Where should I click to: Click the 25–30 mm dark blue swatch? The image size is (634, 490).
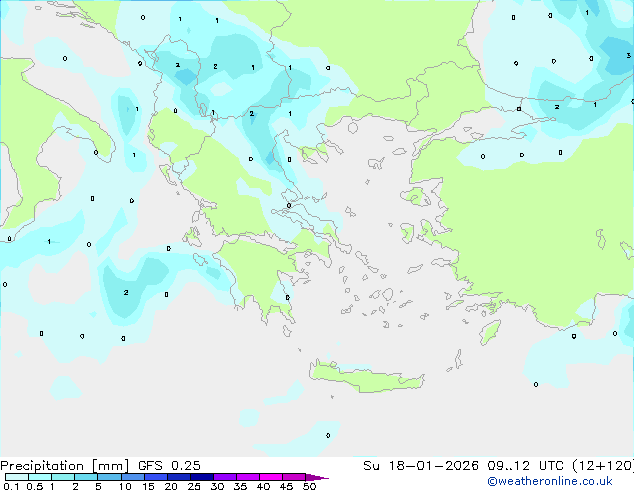(x=201, y=477)
